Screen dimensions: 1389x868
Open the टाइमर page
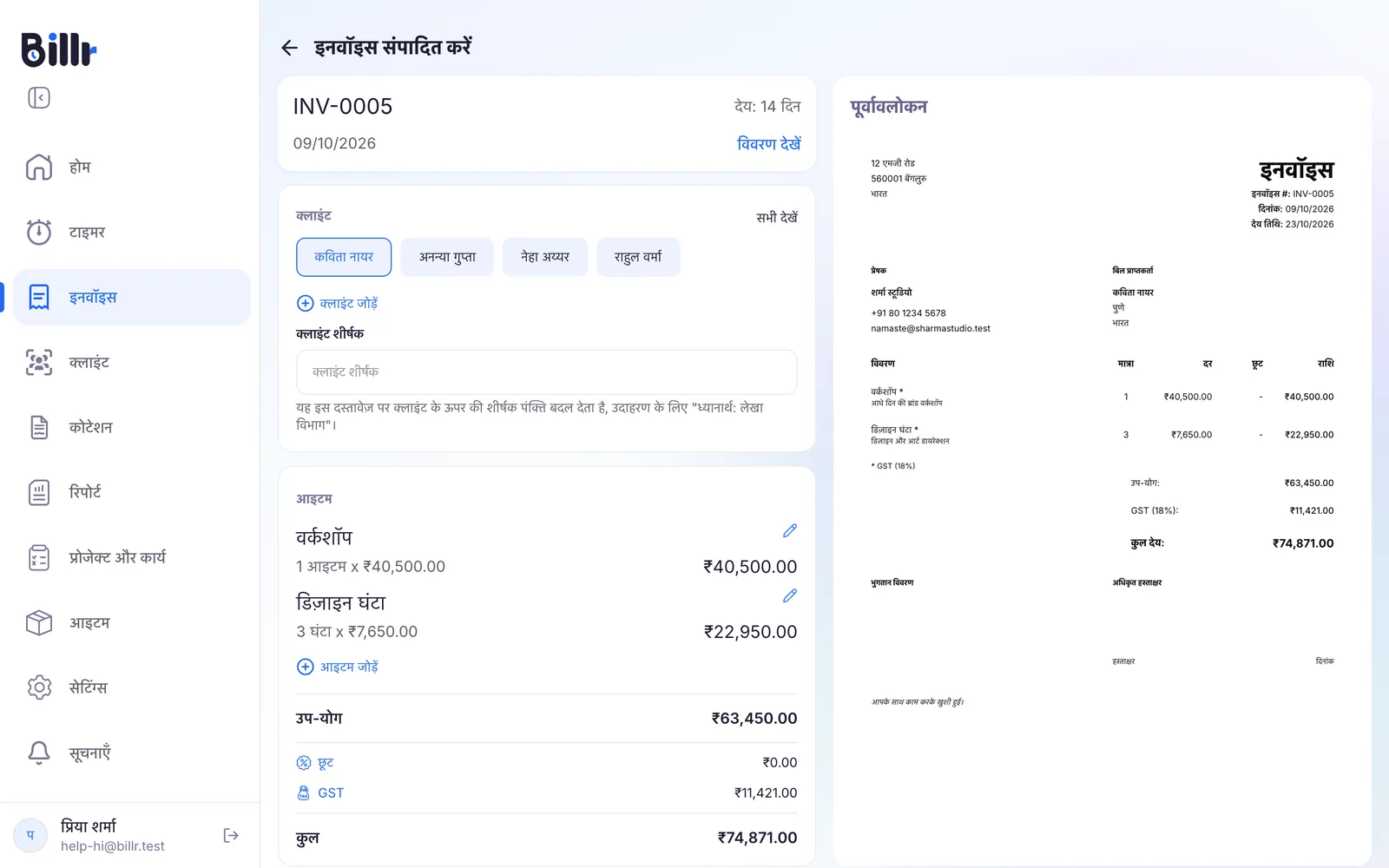[132, 232]
